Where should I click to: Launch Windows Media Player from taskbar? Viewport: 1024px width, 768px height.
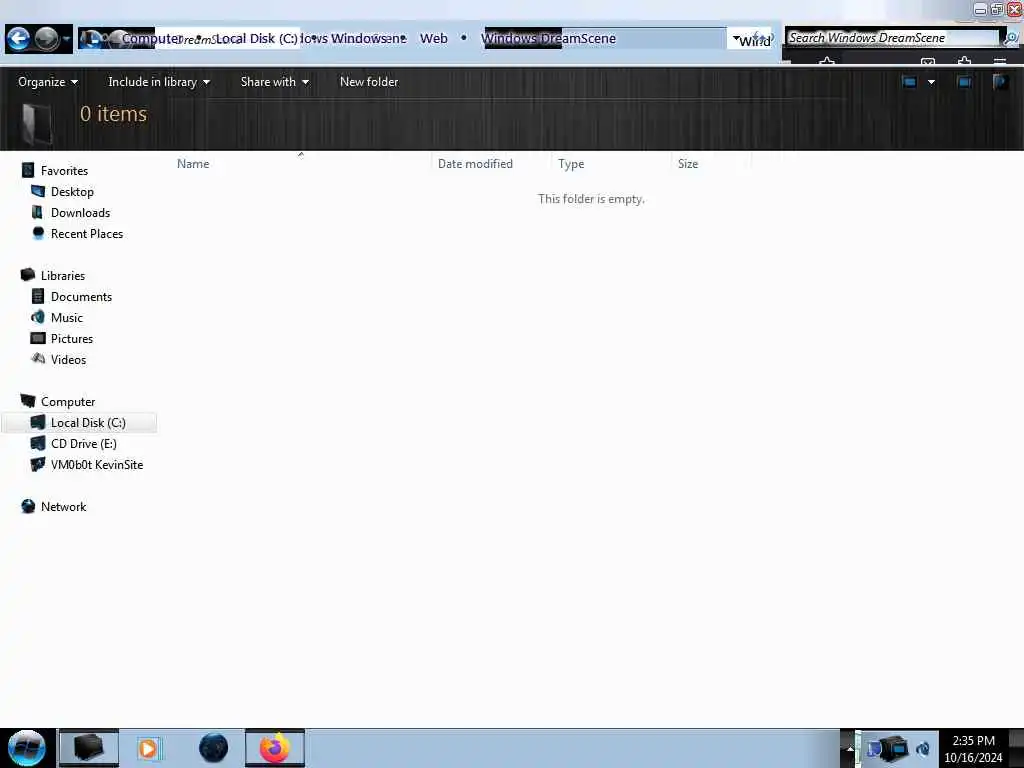[x=148, y=748]
